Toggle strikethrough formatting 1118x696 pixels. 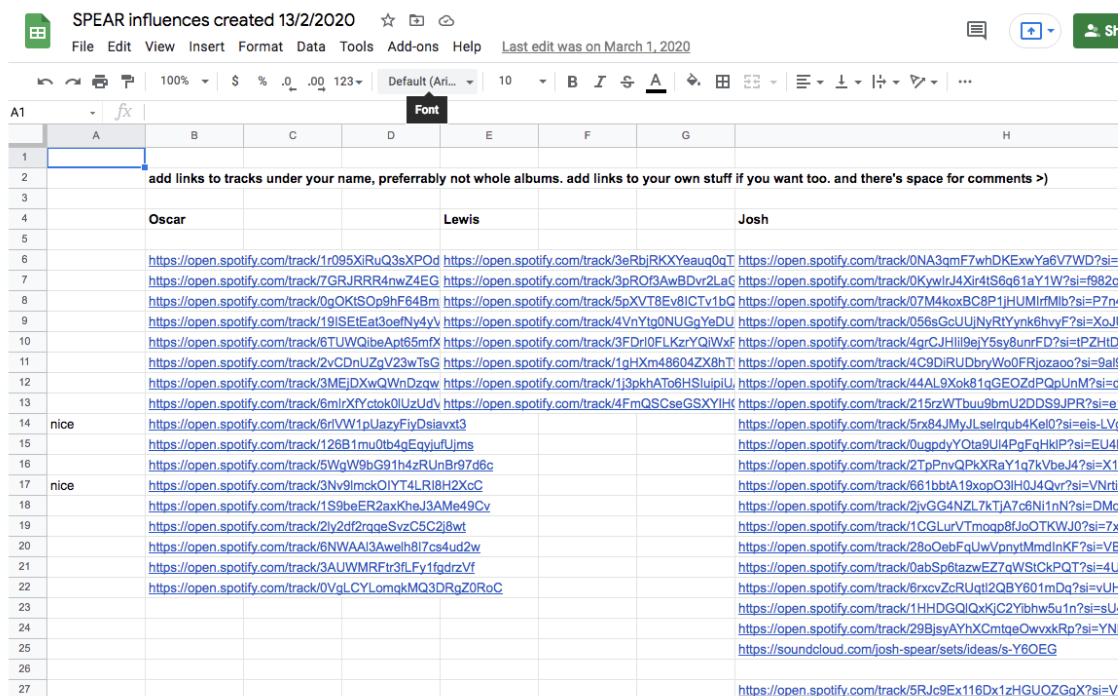click(627, 82)
